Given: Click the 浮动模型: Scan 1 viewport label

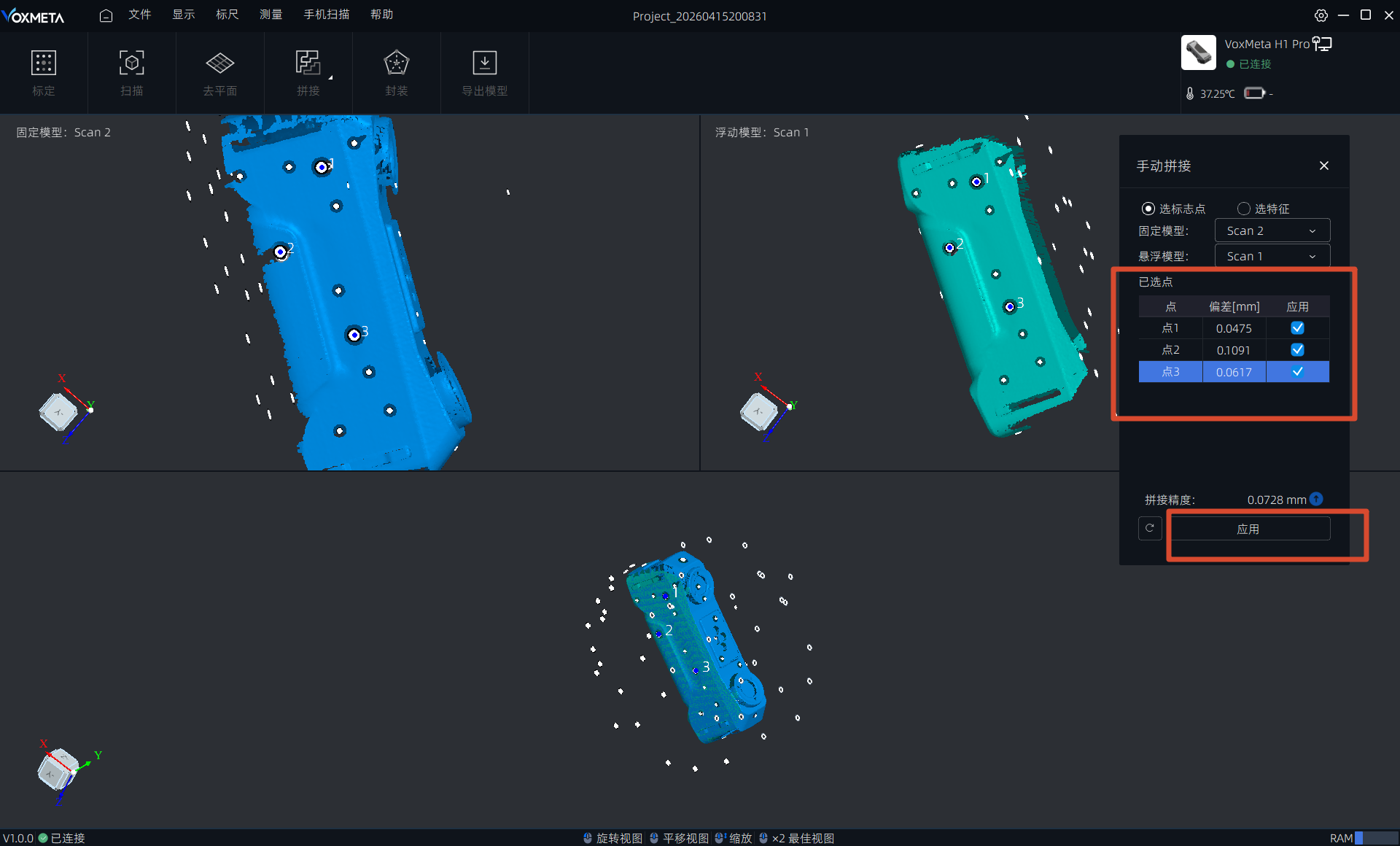Looking at the screenshot, I should (762, 132).
